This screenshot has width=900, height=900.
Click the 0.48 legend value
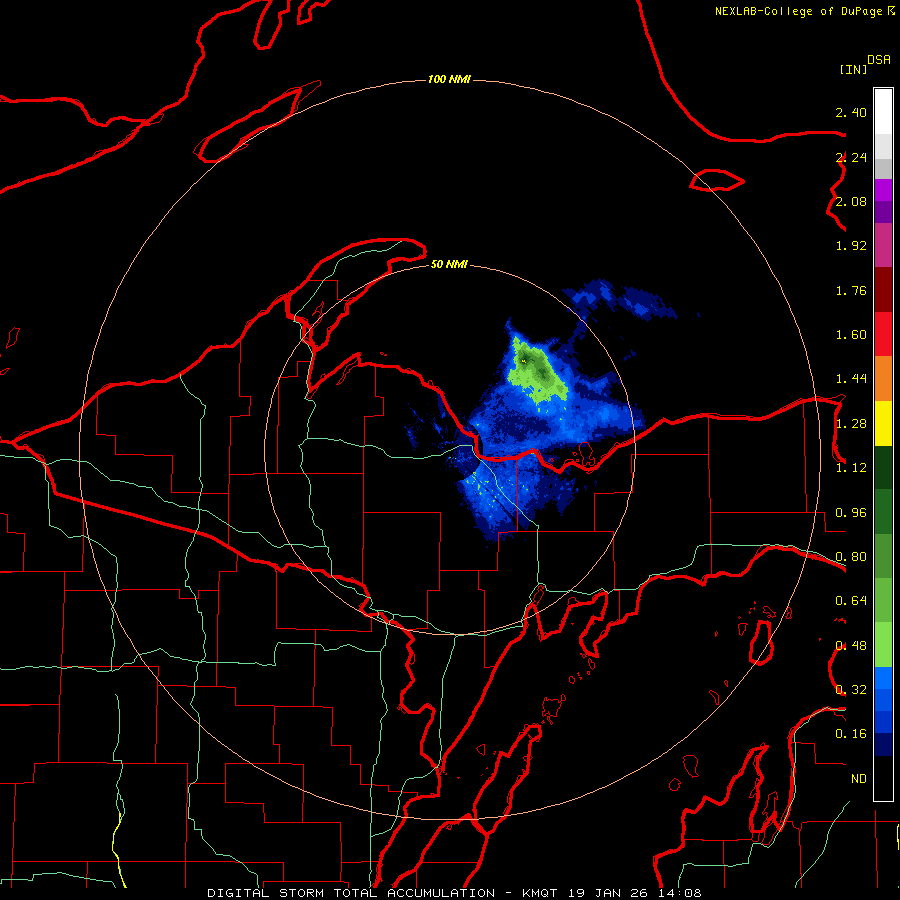click(x=851, y=646)
